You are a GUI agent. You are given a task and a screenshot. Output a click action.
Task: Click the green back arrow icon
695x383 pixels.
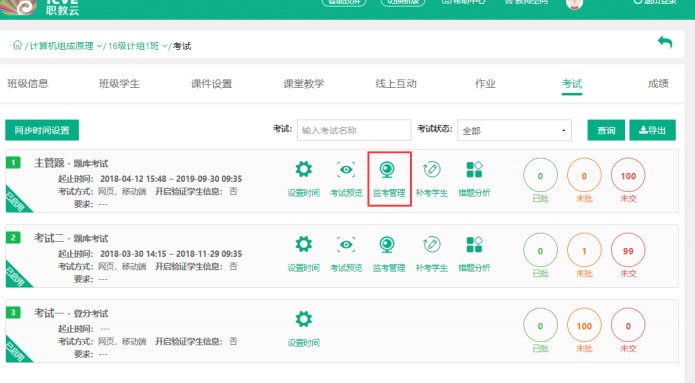pos(665,42)
